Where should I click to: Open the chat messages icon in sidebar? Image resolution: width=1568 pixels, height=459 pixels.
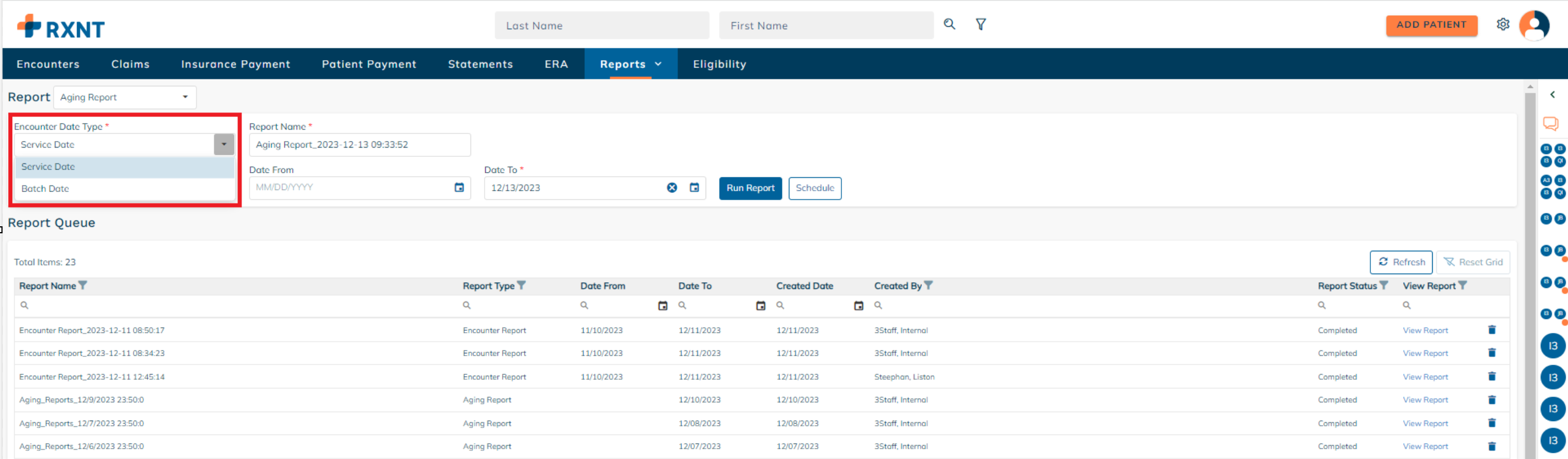coord(1550,124)
